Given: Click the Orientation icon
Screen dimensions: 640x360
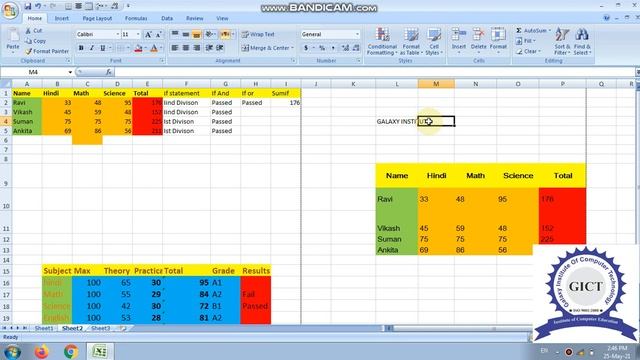Looking at the screenshot, I should (209, 34).
